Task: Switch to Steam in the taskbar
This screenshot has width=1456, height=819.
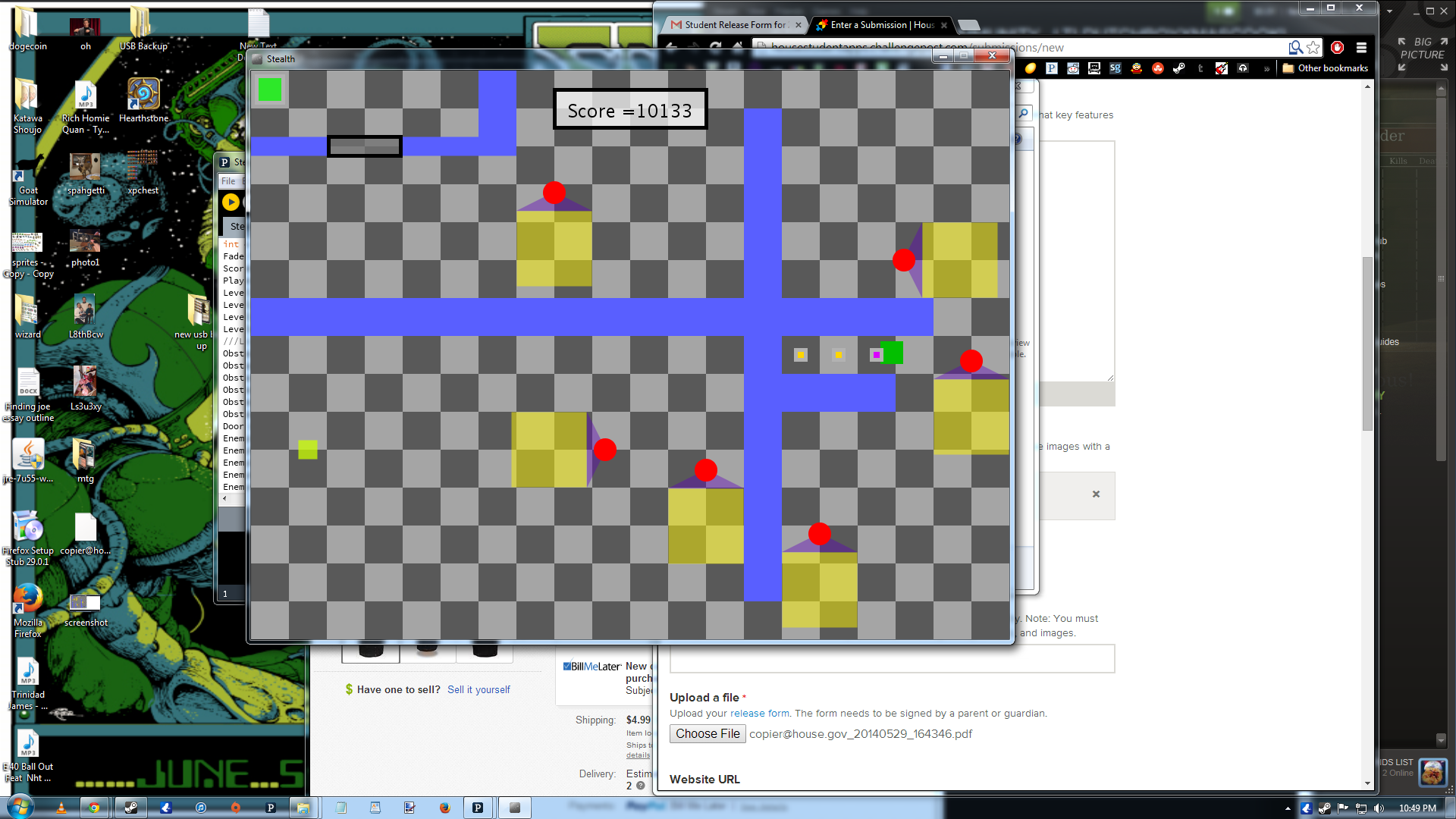Action: pos(131,808)
